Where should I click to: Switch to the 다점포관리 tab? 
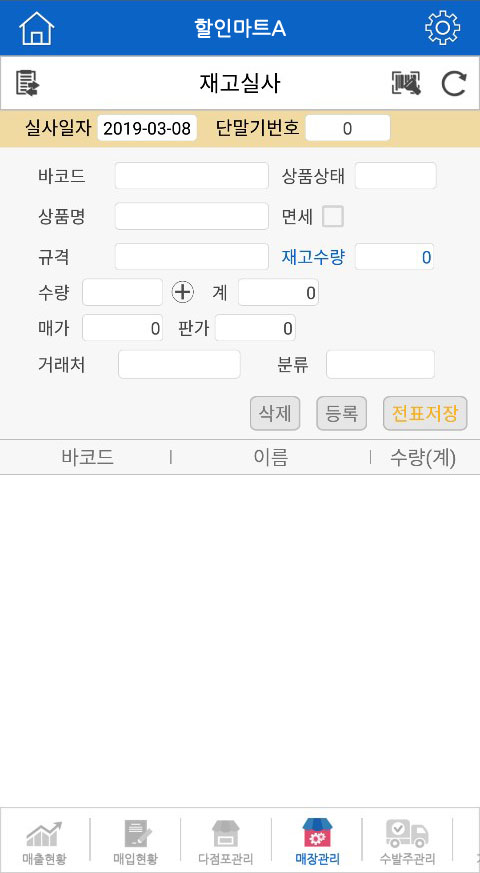tap(226, 840)
